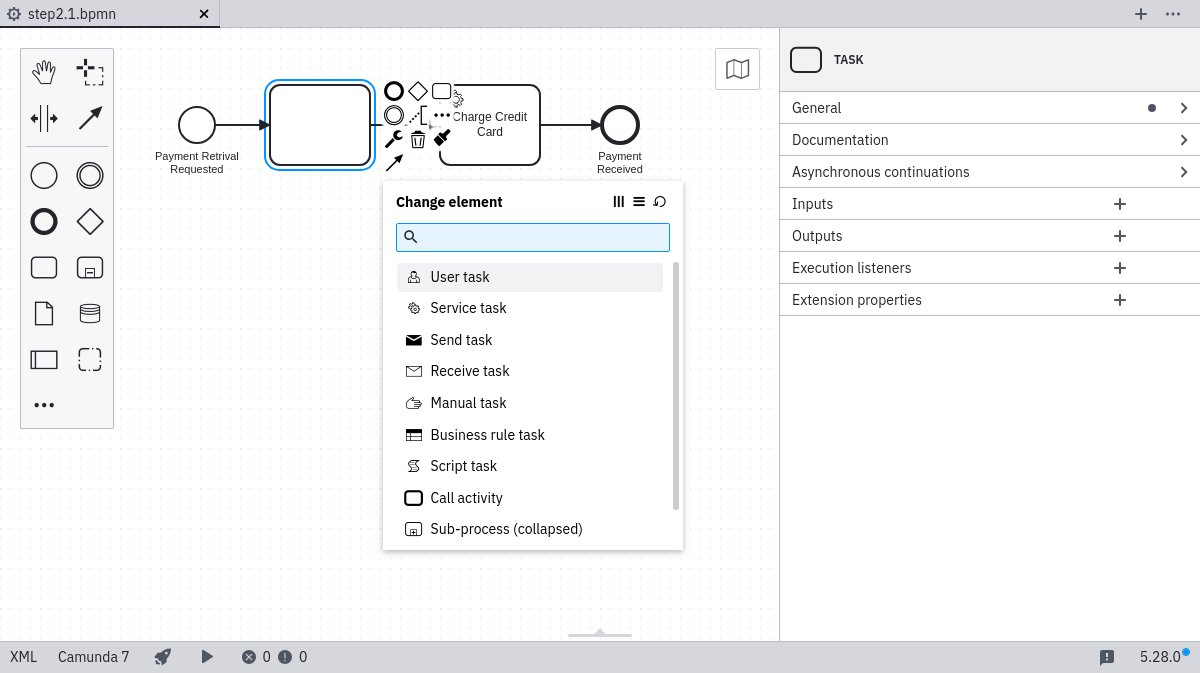
Task: Activate the hand tool in the palette
Action: [44, 72]
